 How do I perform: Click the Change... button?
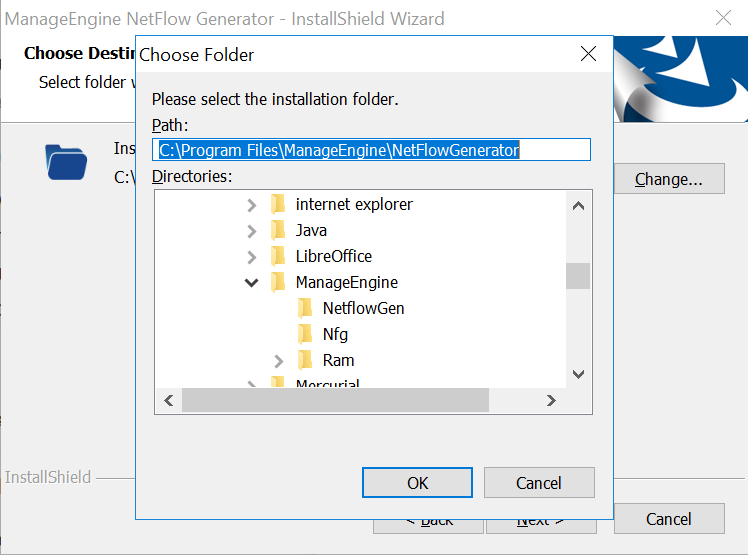coord(668,180)
